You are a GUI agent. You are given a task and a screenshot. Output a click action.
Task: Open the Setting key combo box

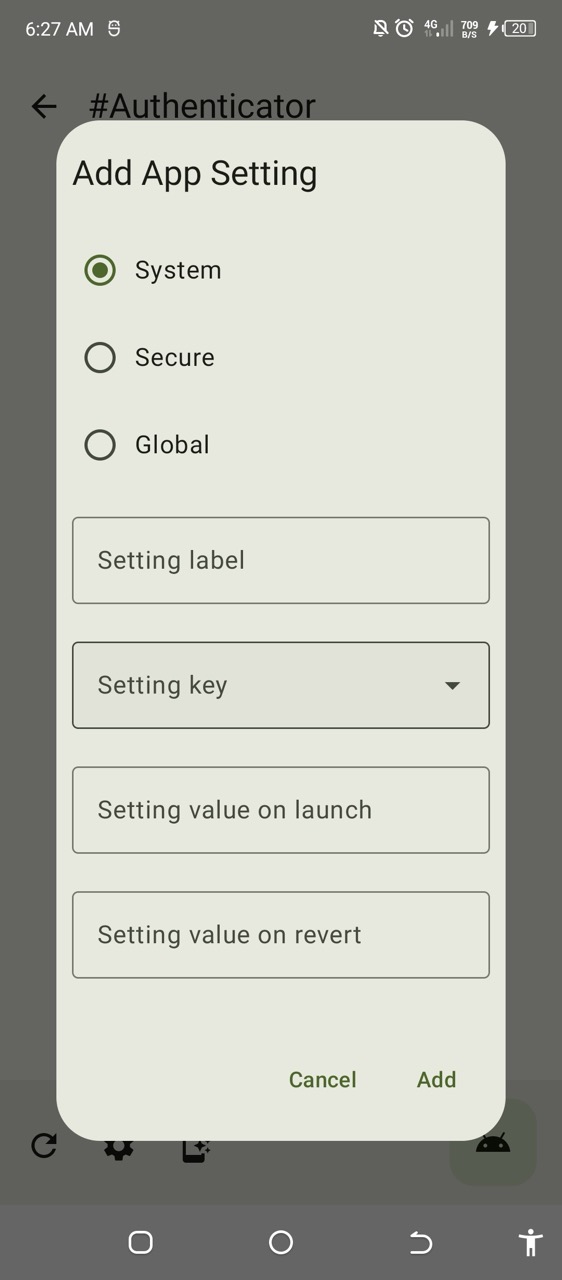pyautogui.click(x=281, y=685)
